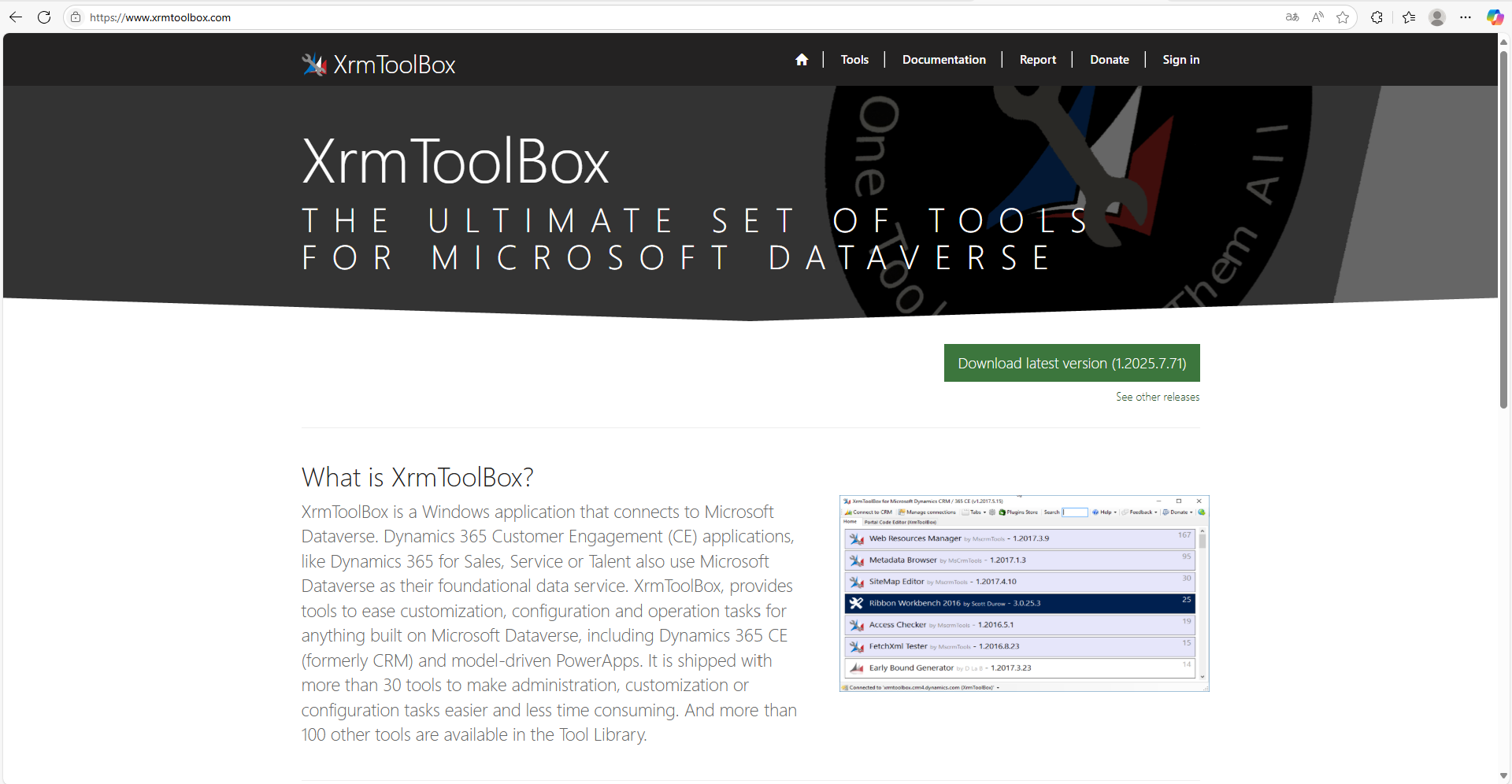Open the Documentation nav item

click(943, 60)
